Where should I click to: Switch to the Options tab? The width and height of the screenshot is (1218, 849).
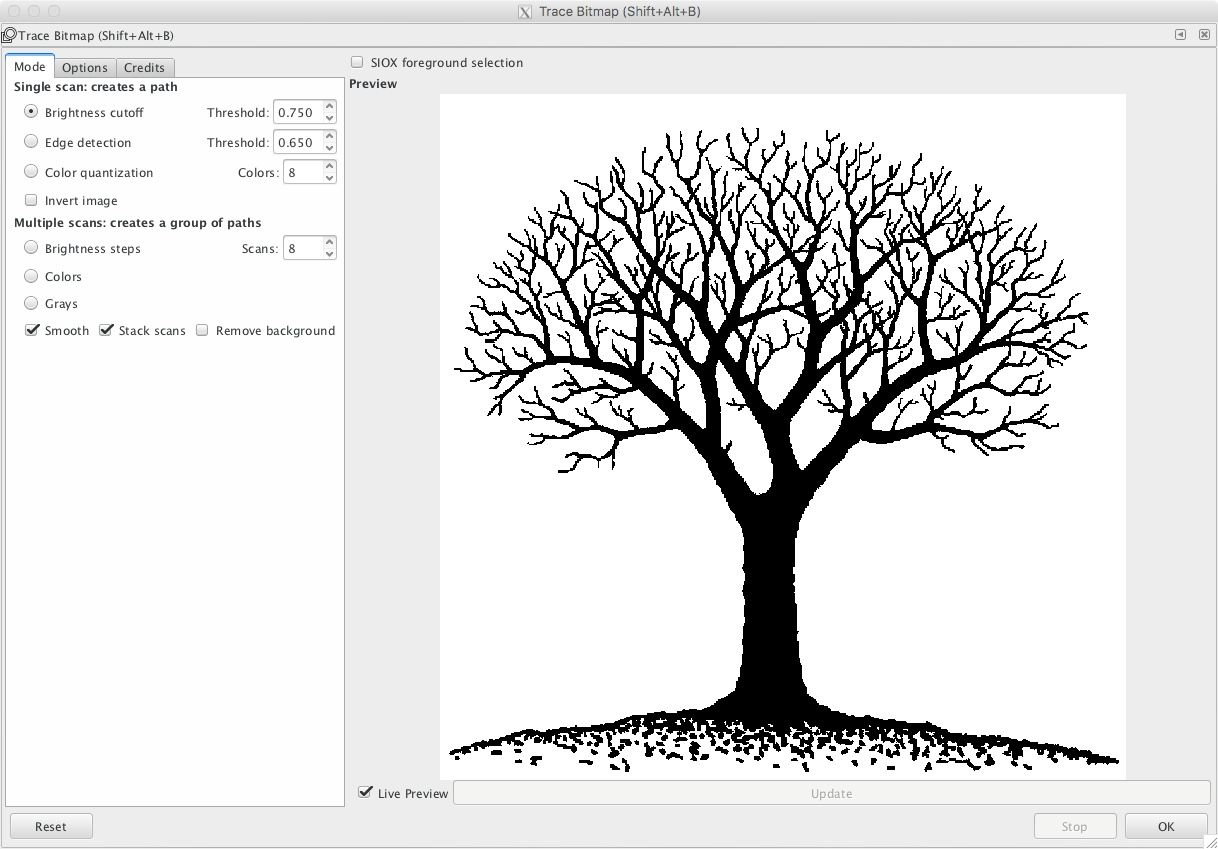tap(85, 67)
